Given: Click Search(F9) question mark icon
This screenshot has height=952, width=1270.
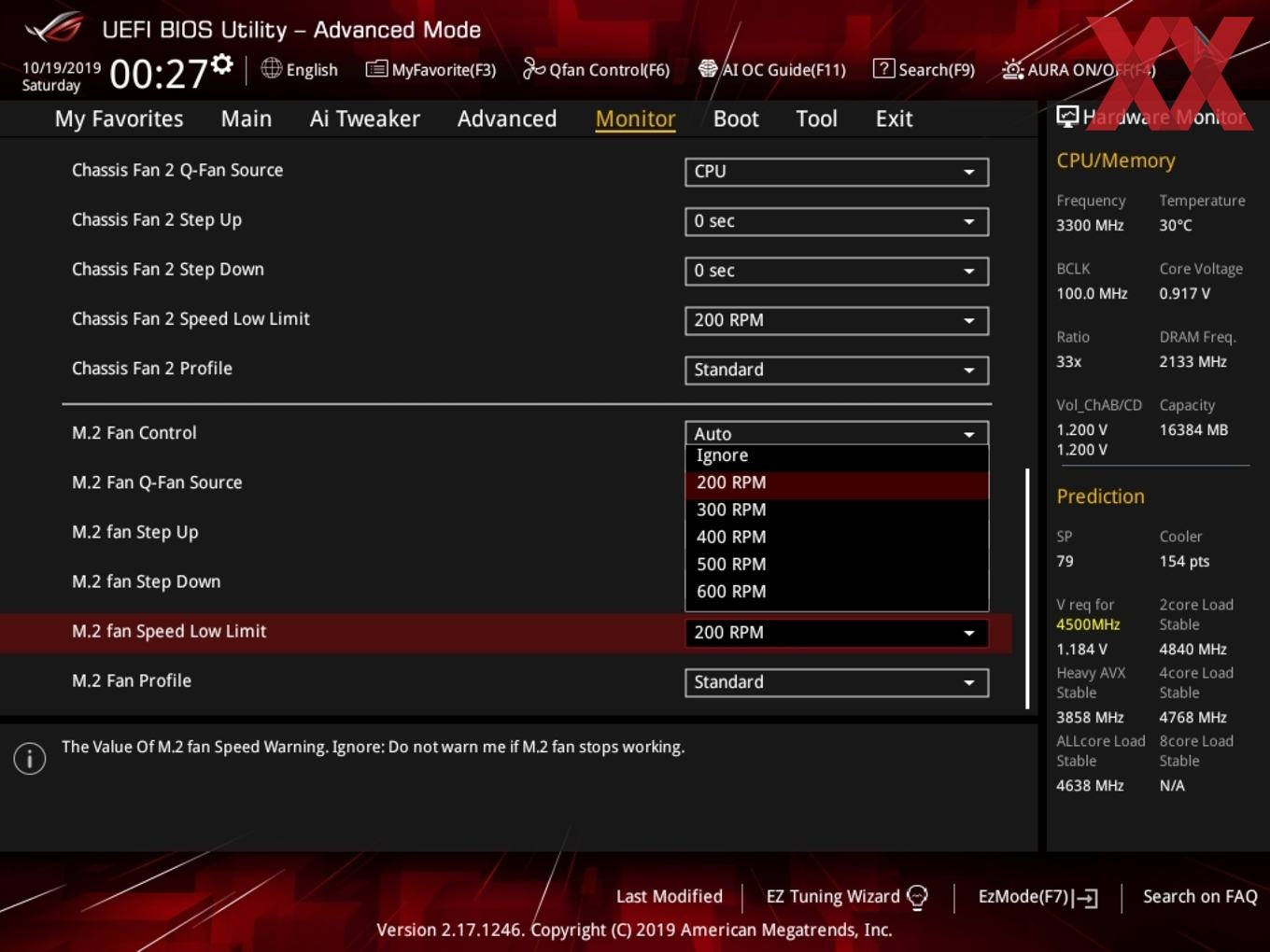Looking at the screenshot, I should [883, 68].
